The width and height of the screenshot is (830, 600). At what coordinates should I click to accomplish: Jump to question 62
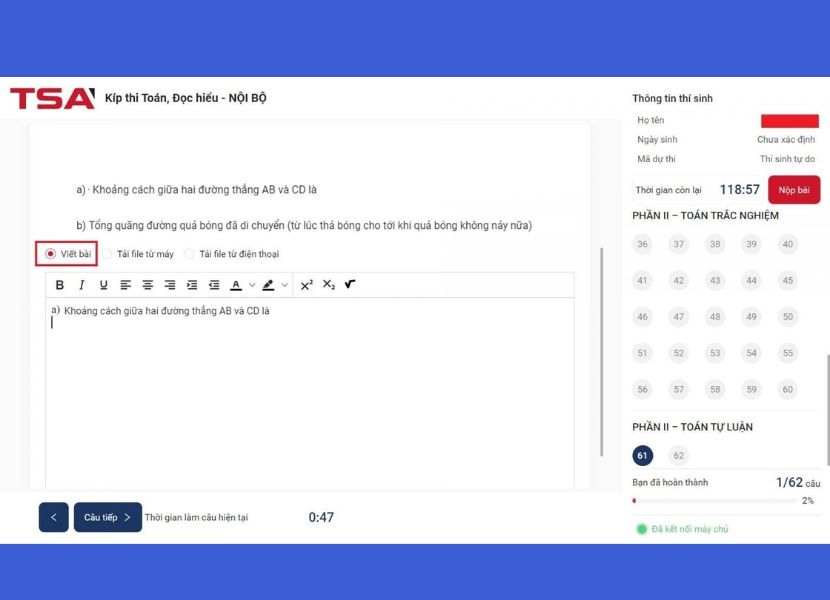pyautogui.click(x=679, y=456)
